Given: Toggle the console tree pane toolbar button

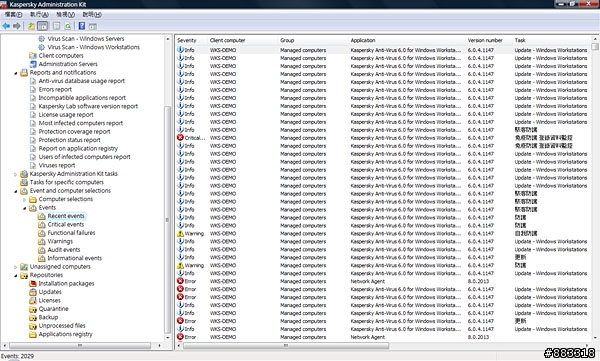Looking at the screenshot, I should (42, 26).
